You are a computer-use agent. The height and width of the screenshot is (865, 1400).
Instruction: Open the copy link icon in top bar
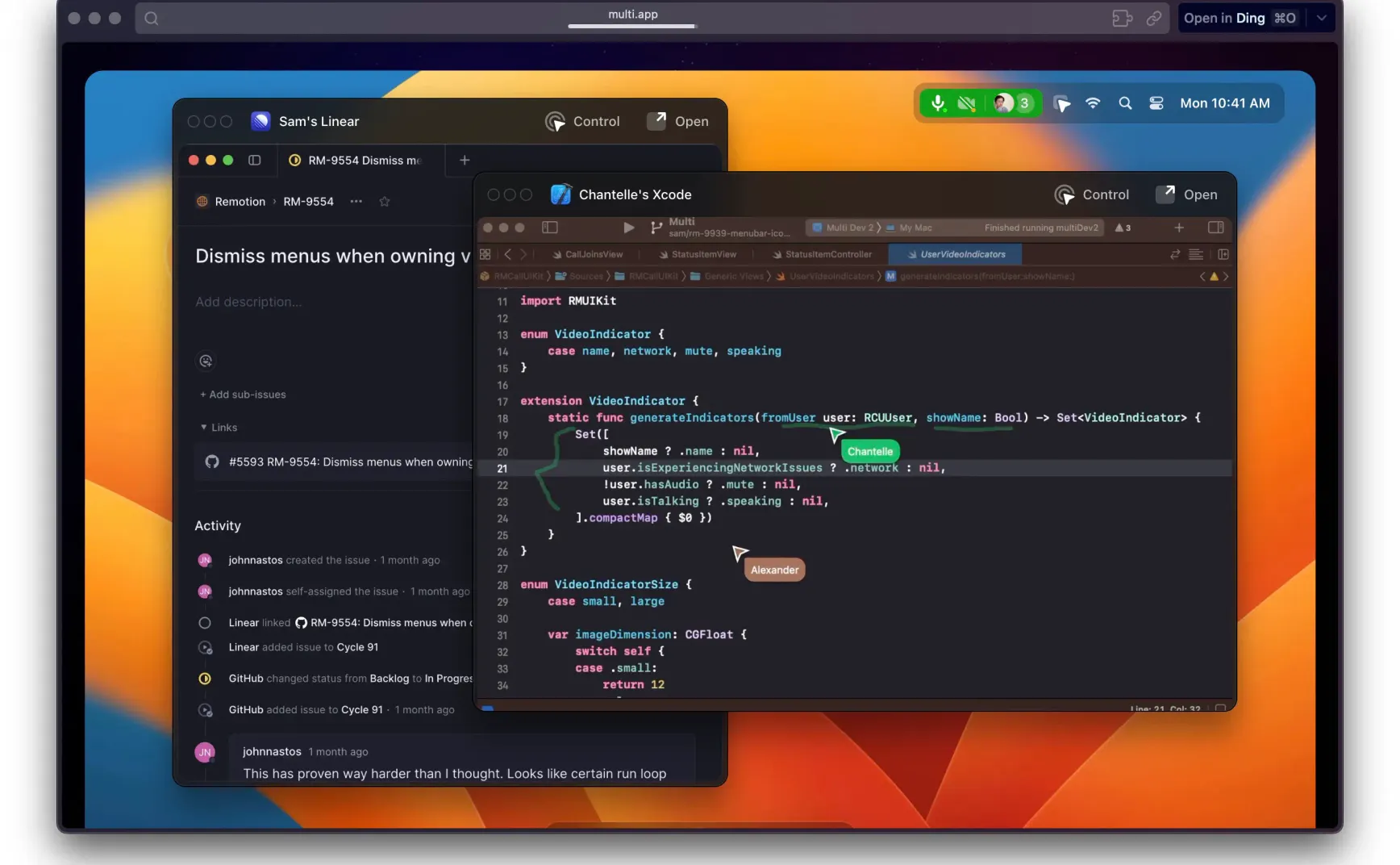pyautogui.click(x=1154, y=18)
